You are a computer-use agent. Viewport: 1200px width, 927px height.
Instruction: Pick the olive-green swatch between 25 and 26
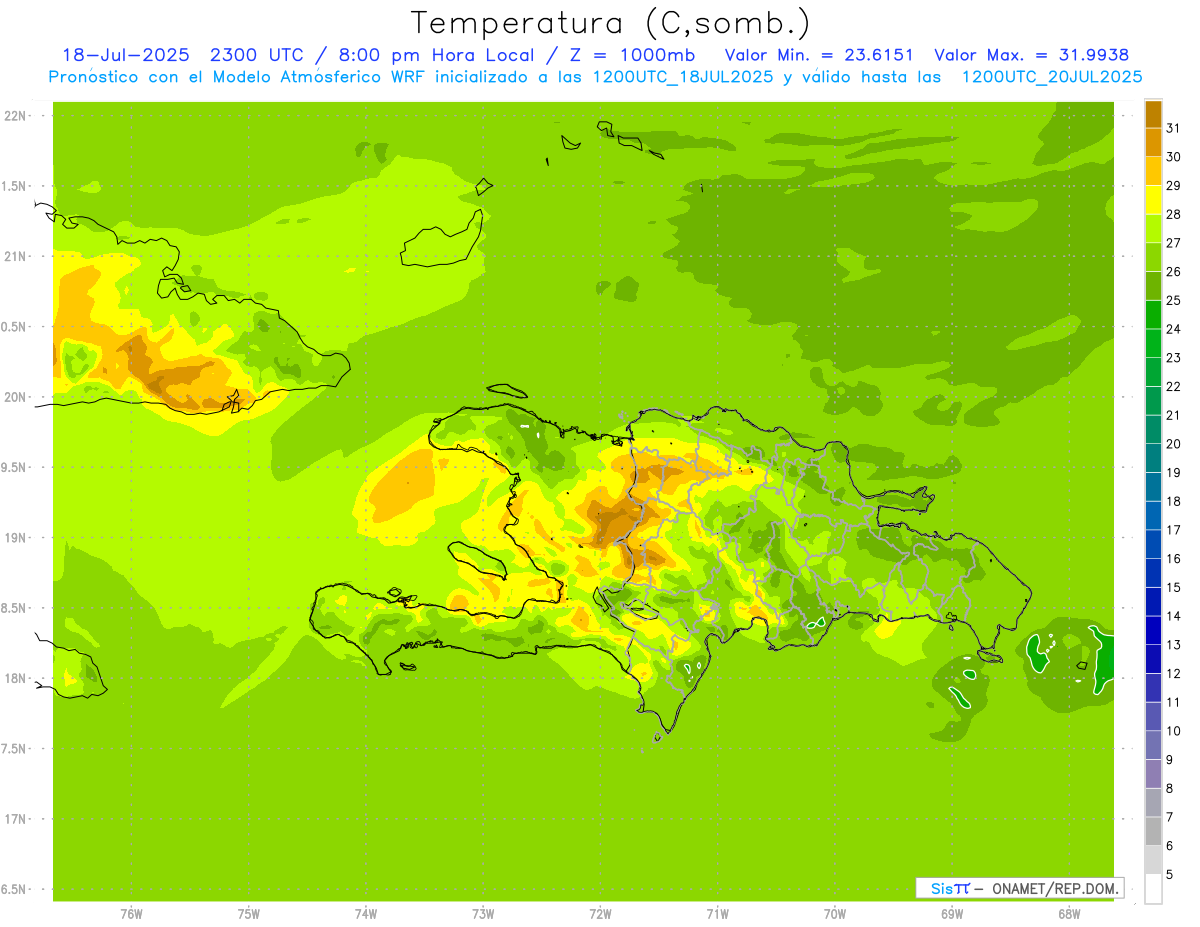pyautogui.click(x=1153, y=286)
